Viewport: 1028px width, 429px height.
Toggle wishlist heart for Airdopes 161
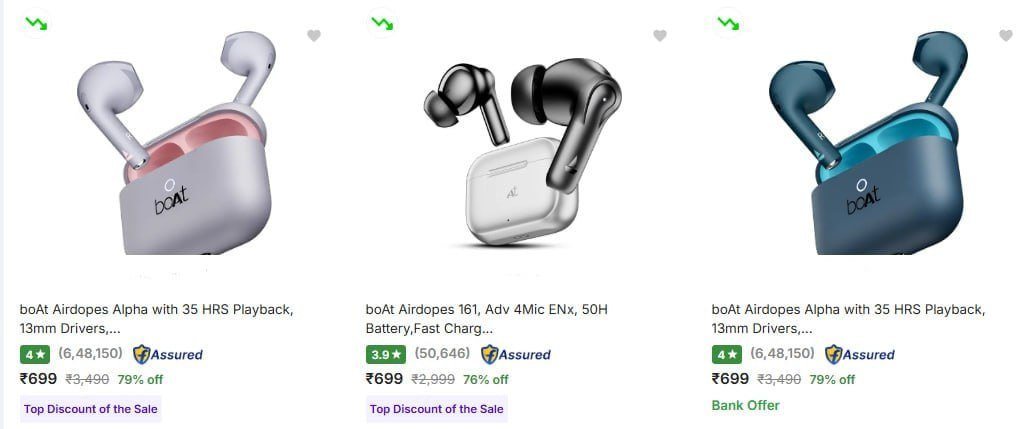660,36
